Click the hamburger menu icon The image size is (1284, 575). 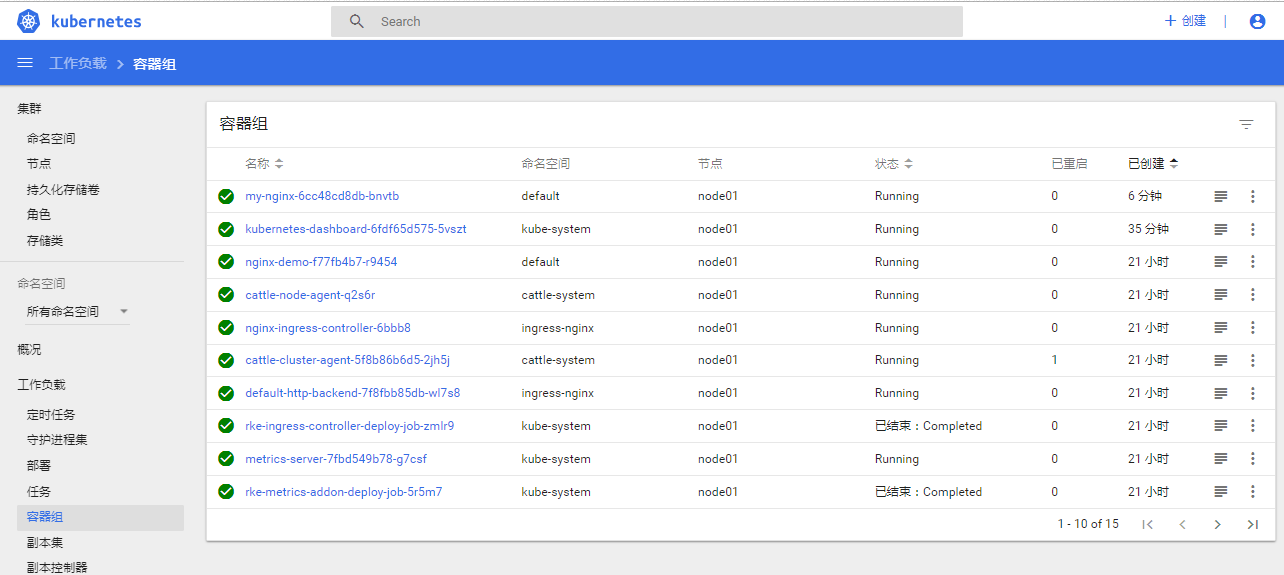tap(25, 63)
